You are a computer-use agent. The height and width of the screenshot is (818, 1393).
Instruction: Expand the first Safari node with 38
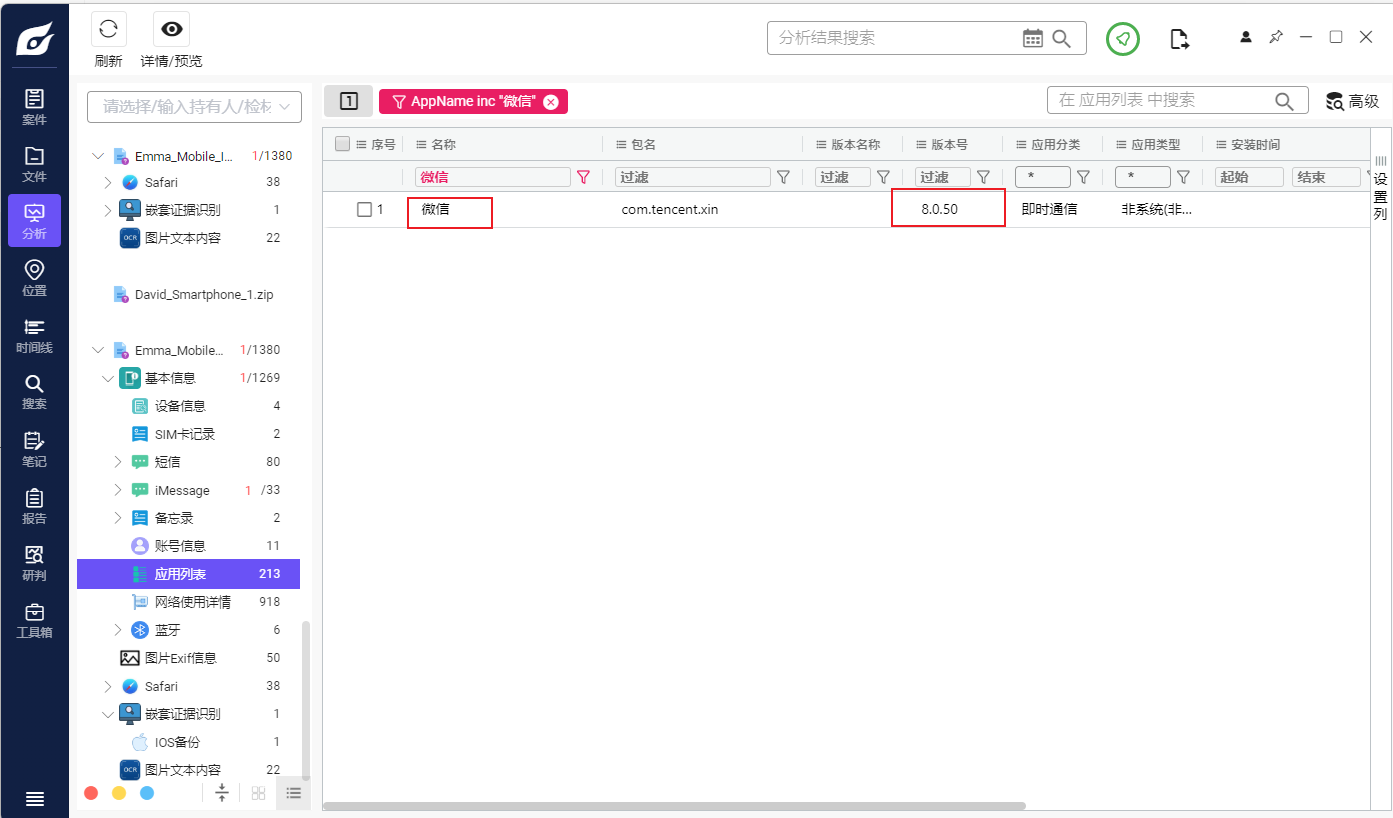(x=108, y=182)
